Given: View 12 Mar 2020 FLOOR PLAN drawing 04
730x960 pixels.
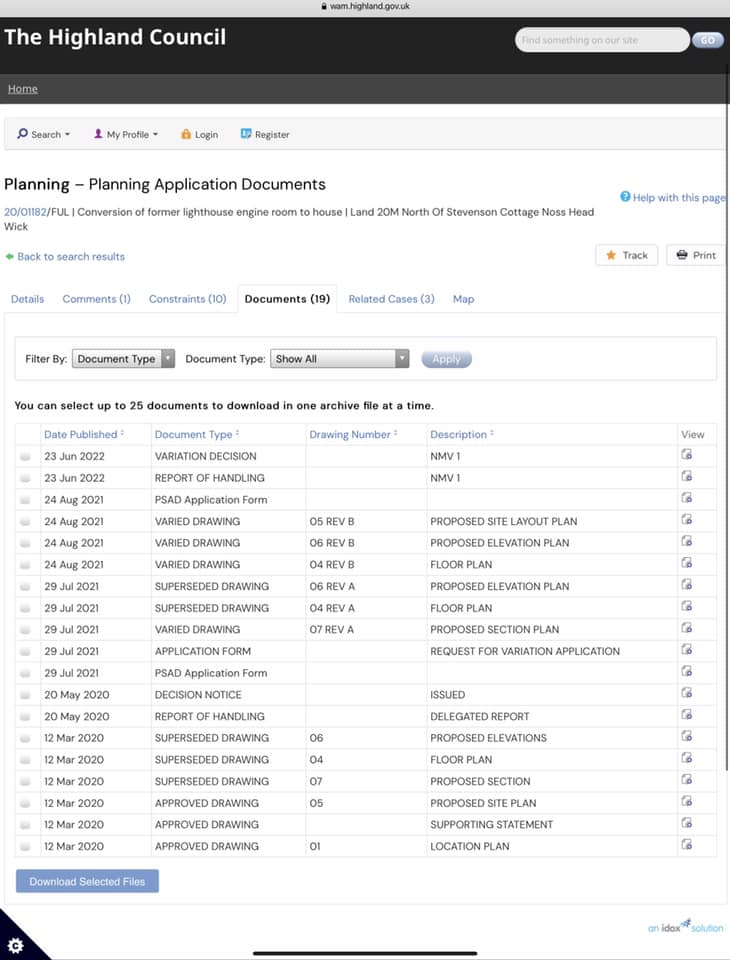Looking at the screenshot, I should tap(687, 759).
